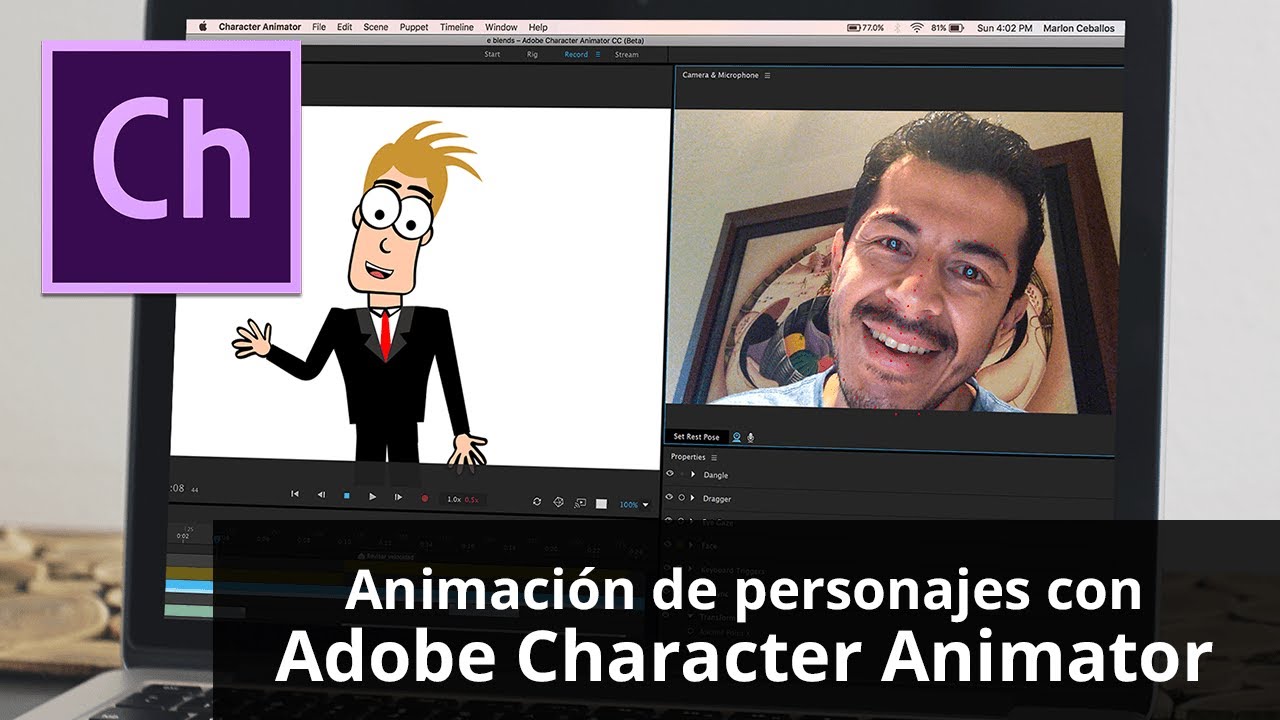The image size is (1280, 720).
Task: Step forward one frame
Action: click(x=398, y=497)
